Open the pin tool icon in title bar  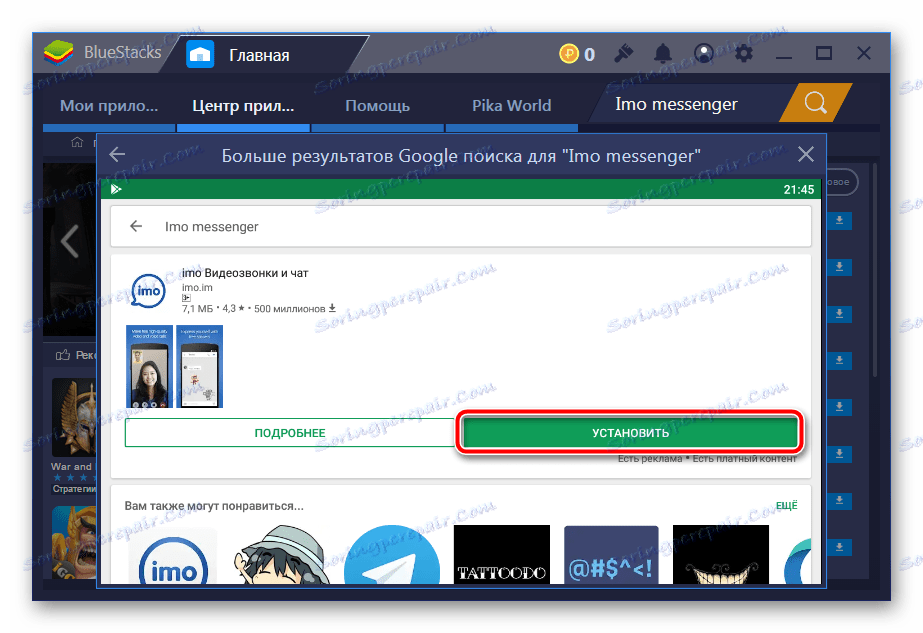click(623, 54)
